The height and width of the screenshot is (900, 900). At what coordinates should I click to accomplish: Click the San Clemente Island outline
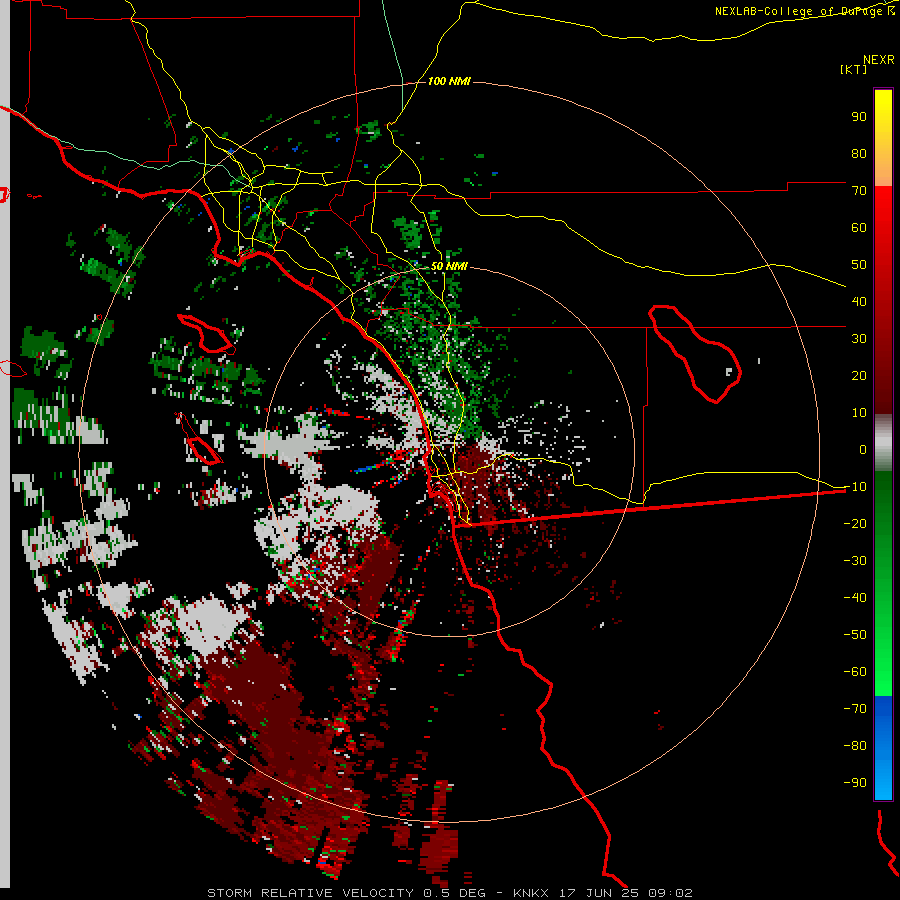[199, 439]
